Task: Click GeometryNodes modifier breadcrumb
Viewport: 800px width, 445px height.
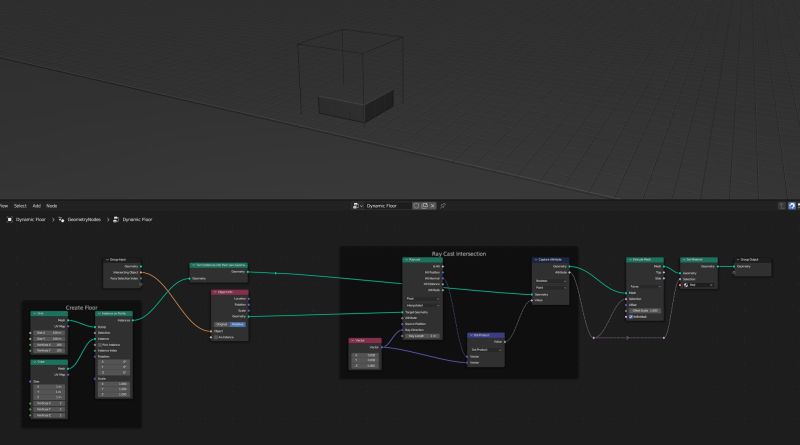Action: pyautogui.click(x=84, y=219)
